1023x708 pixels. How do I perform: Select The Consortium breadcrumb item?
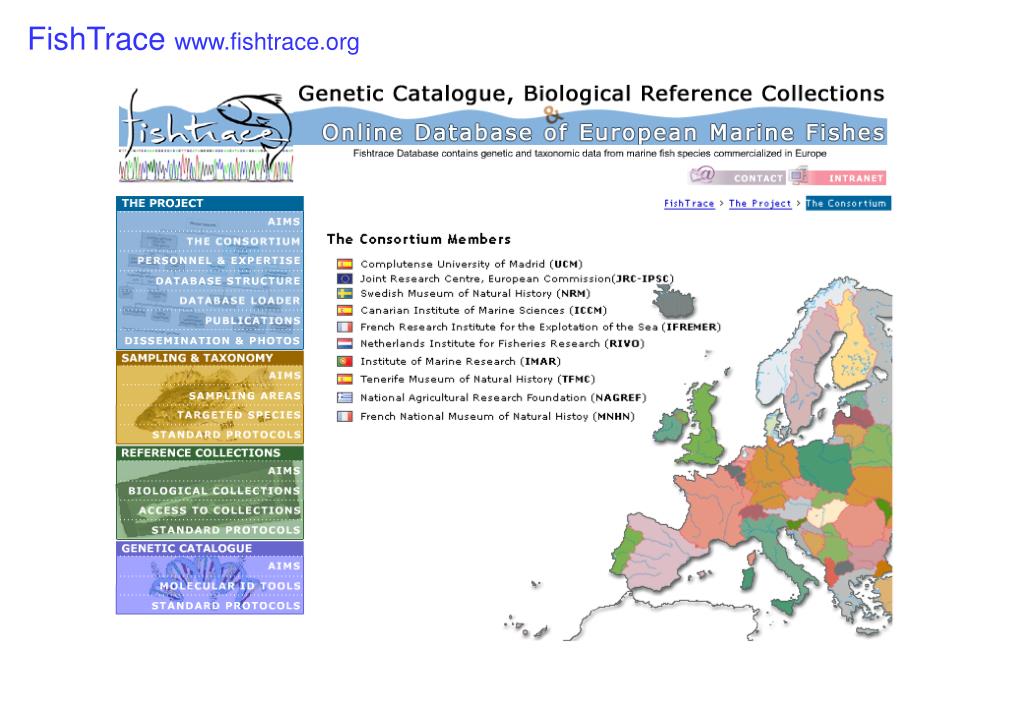(848, 204)
